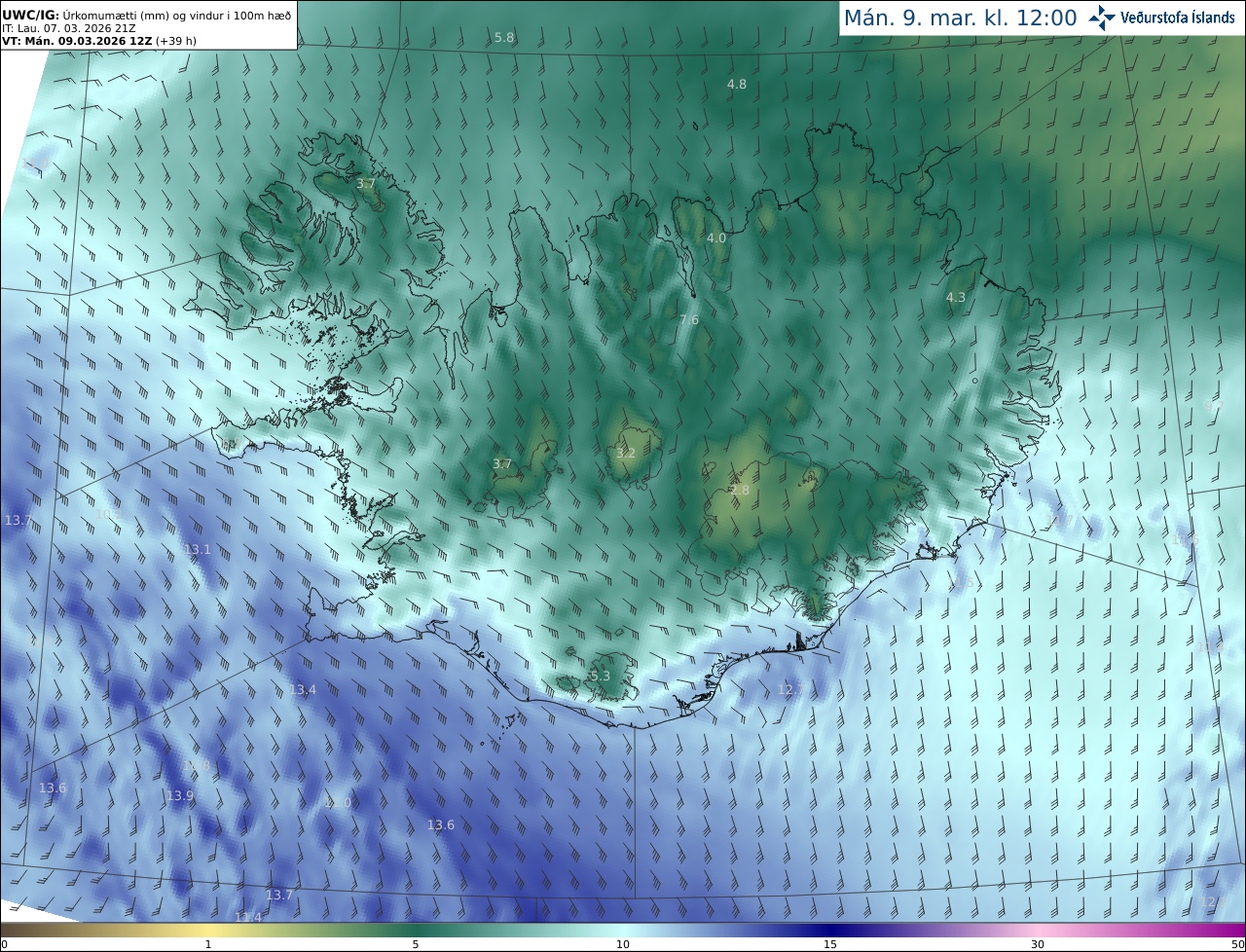The image size is (1246, 952).
Task: Select the 'Mán. 9. mar. kl. 12:00' date header
Action: click(x=960, y=18)
